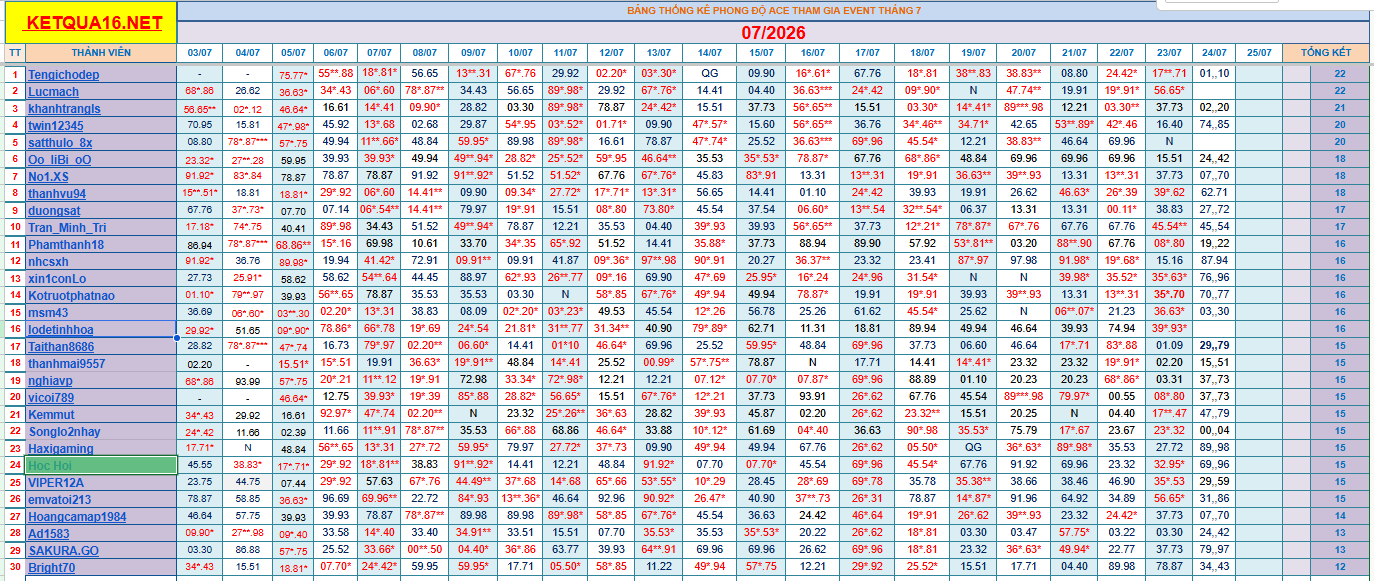Viewport: 1374px width, 581px height.
Task: Open member link satthulo_8x
Action: pos(60,142)
